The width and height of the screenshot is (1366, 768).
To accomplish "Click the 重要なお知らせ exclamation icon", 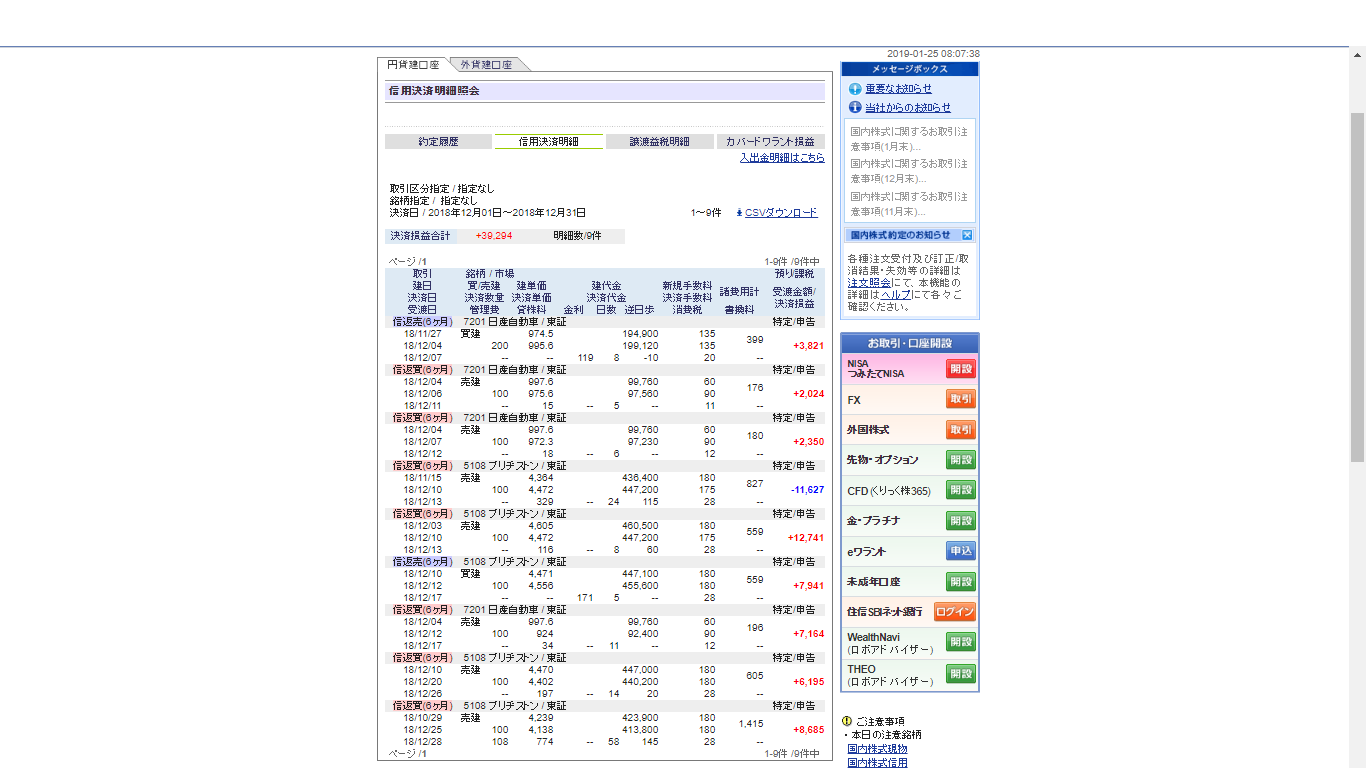I will (x=855, y=89).
